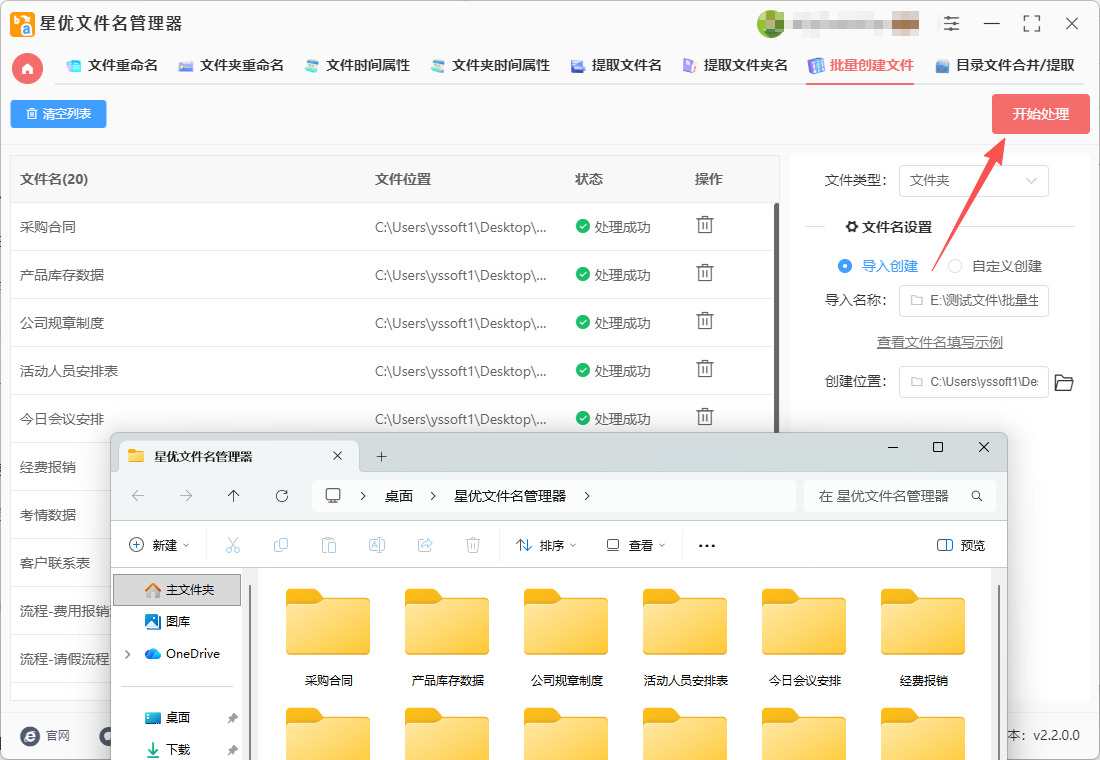This screenshot has width=1100, height=760.
Task: Toggle the 预览 preview pane
Action: tap(961, 545)
